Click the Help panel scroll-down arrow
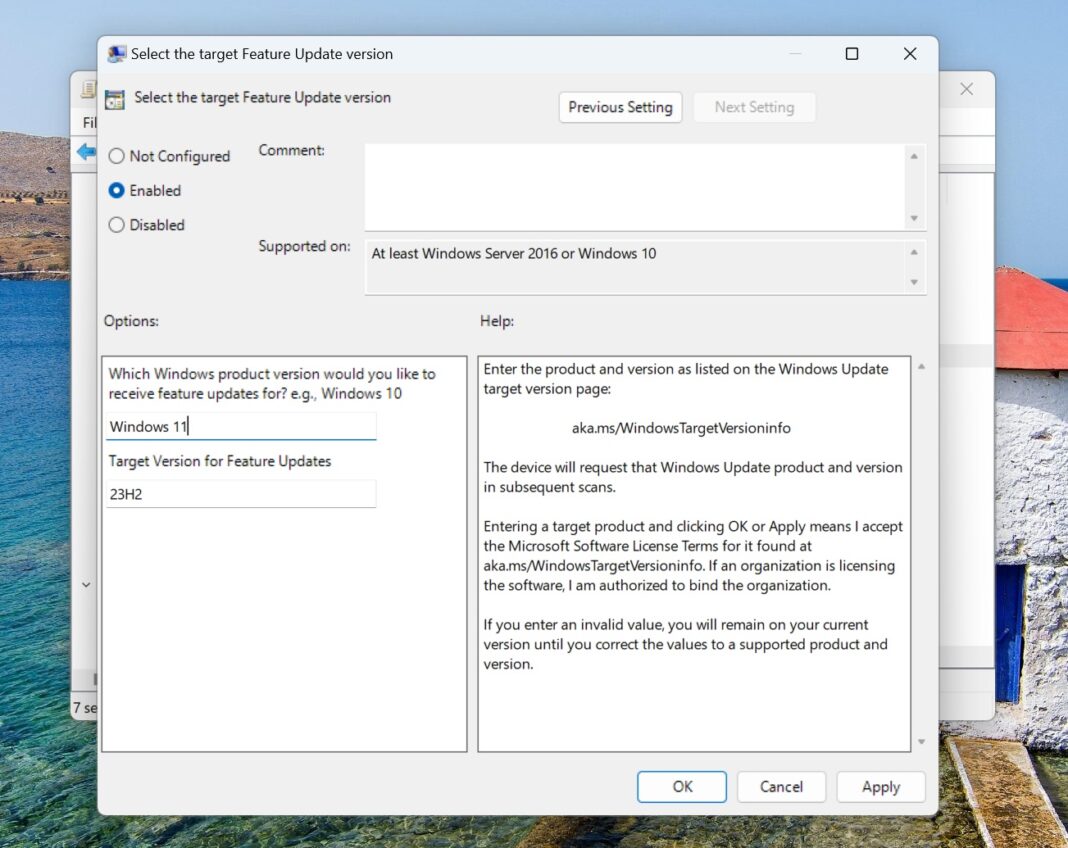This screenshot has height=848, width=1068. [920, 742]
